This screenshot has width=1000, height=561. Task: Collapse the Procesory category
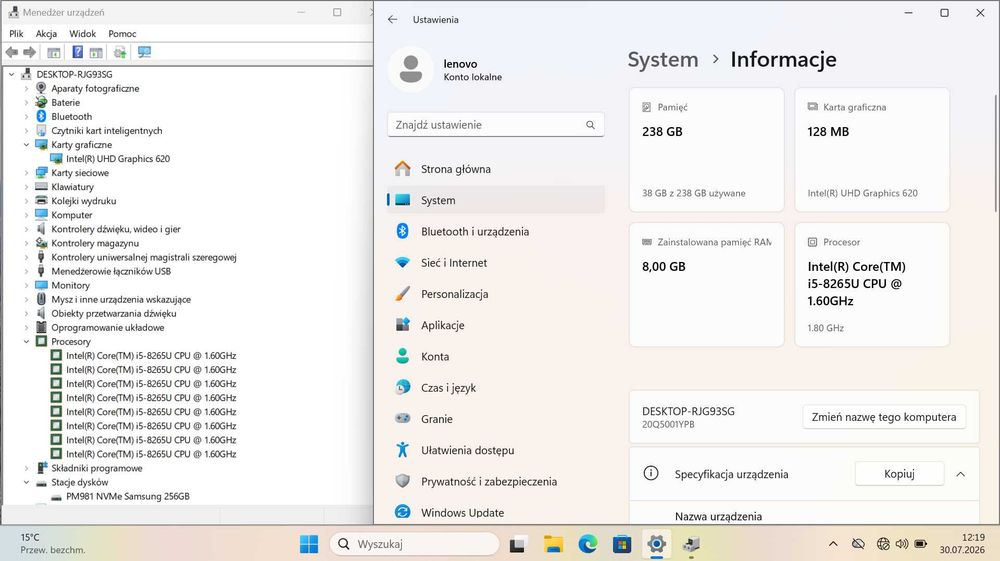click(26, 341)
